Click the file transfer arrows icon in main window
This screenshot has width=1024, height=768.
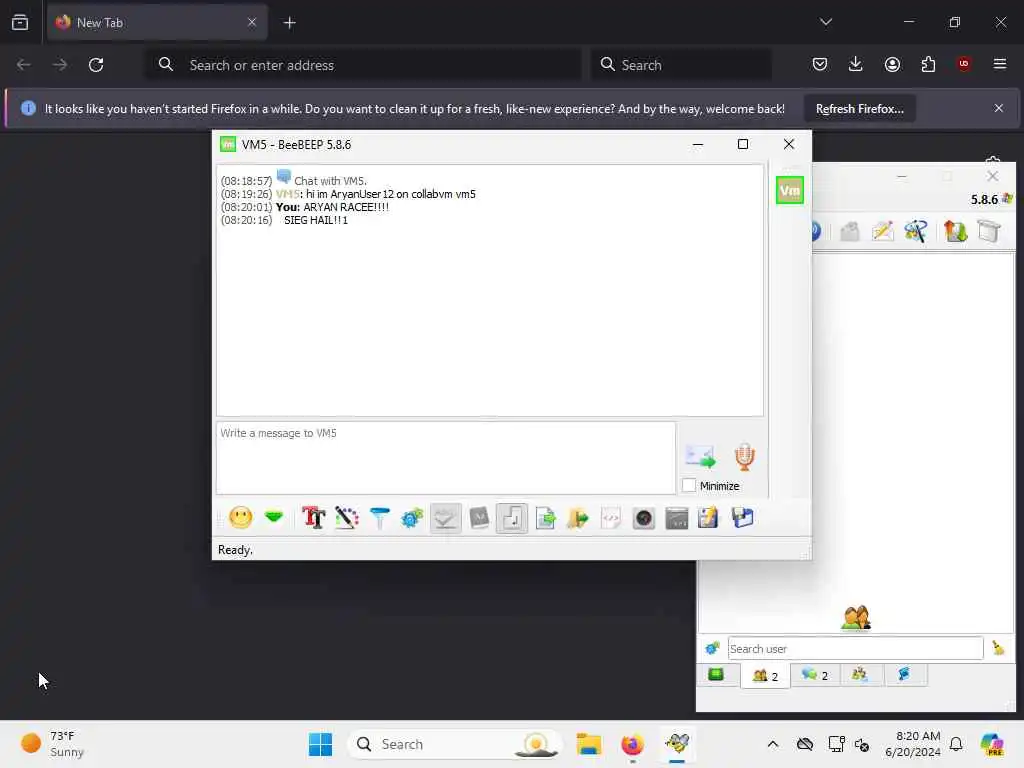[955, 231]
